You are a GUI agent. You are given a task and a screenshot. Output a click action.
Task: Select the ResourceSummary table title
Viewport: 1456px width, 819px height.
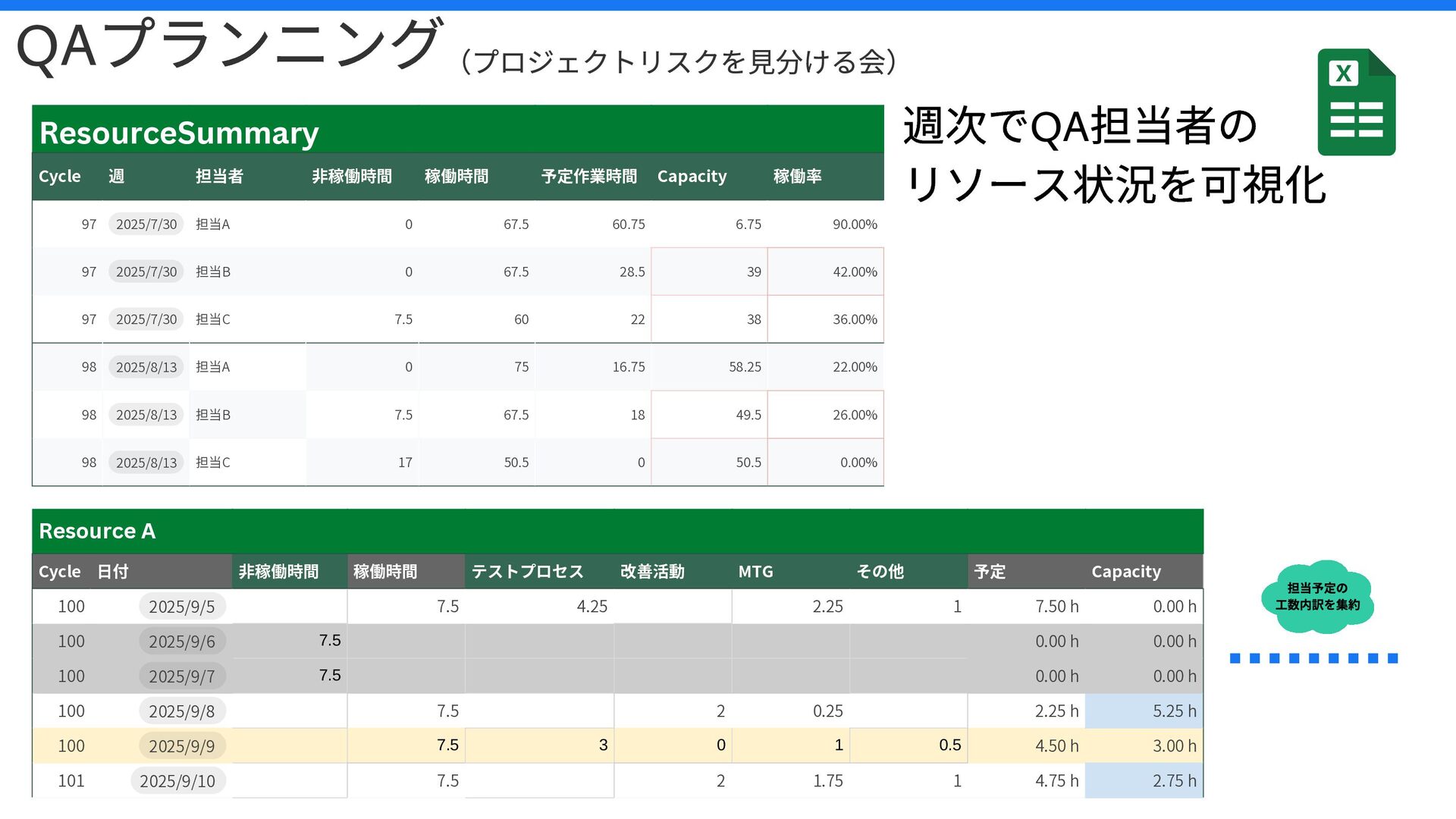[179, 133]
